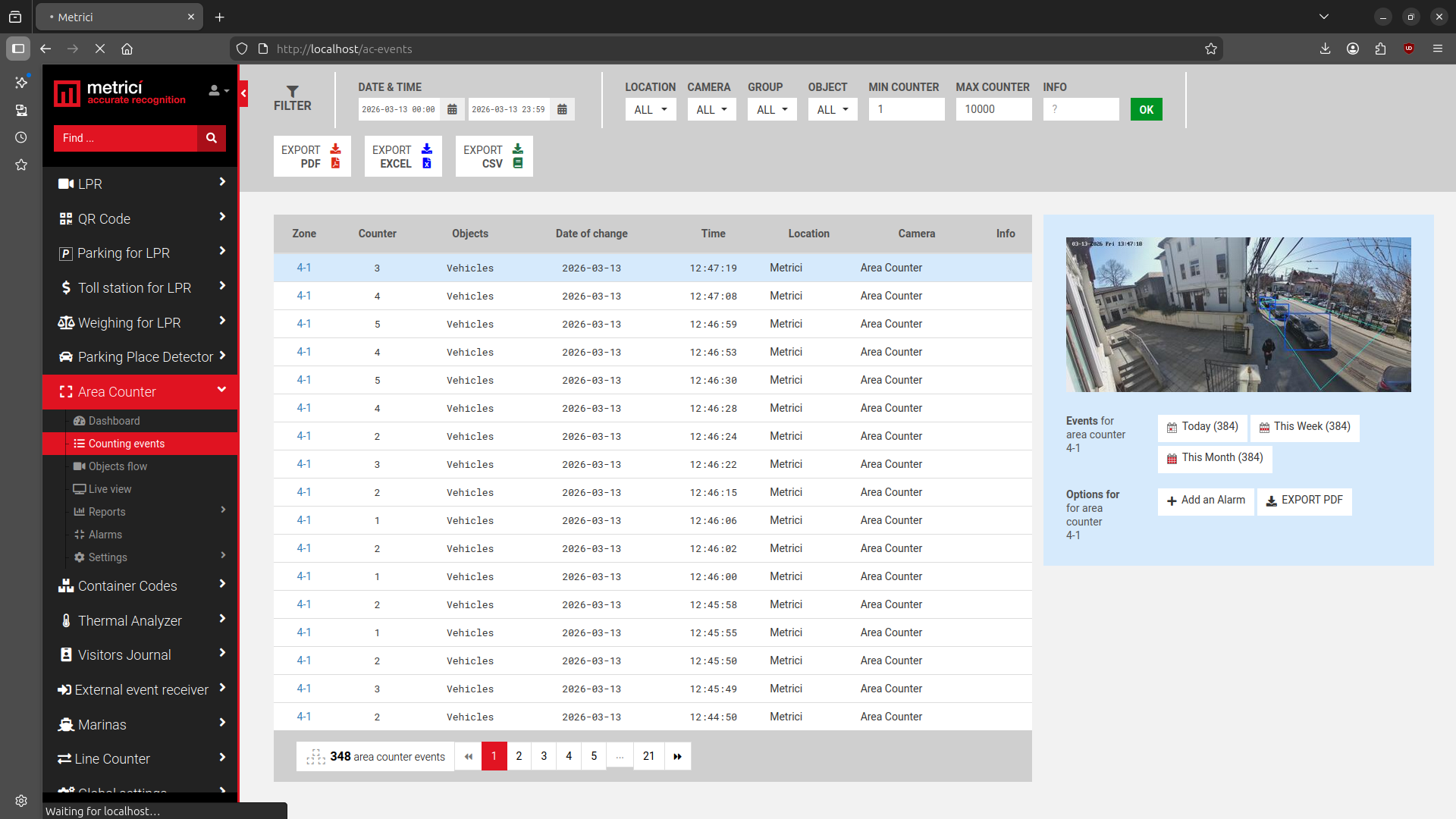Jump to the first page of events

469,756
